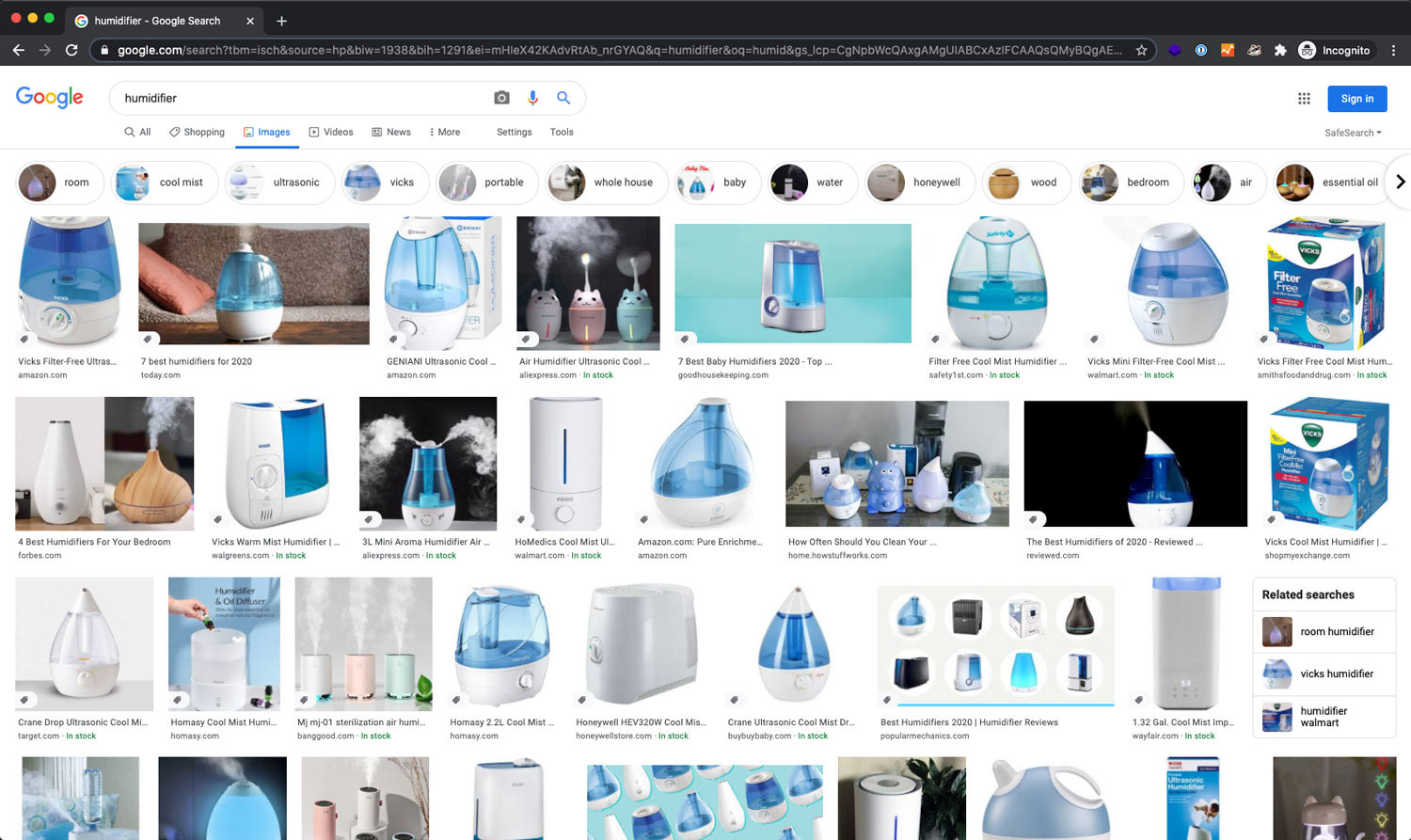Filter by the essential oil chip

1333,182
